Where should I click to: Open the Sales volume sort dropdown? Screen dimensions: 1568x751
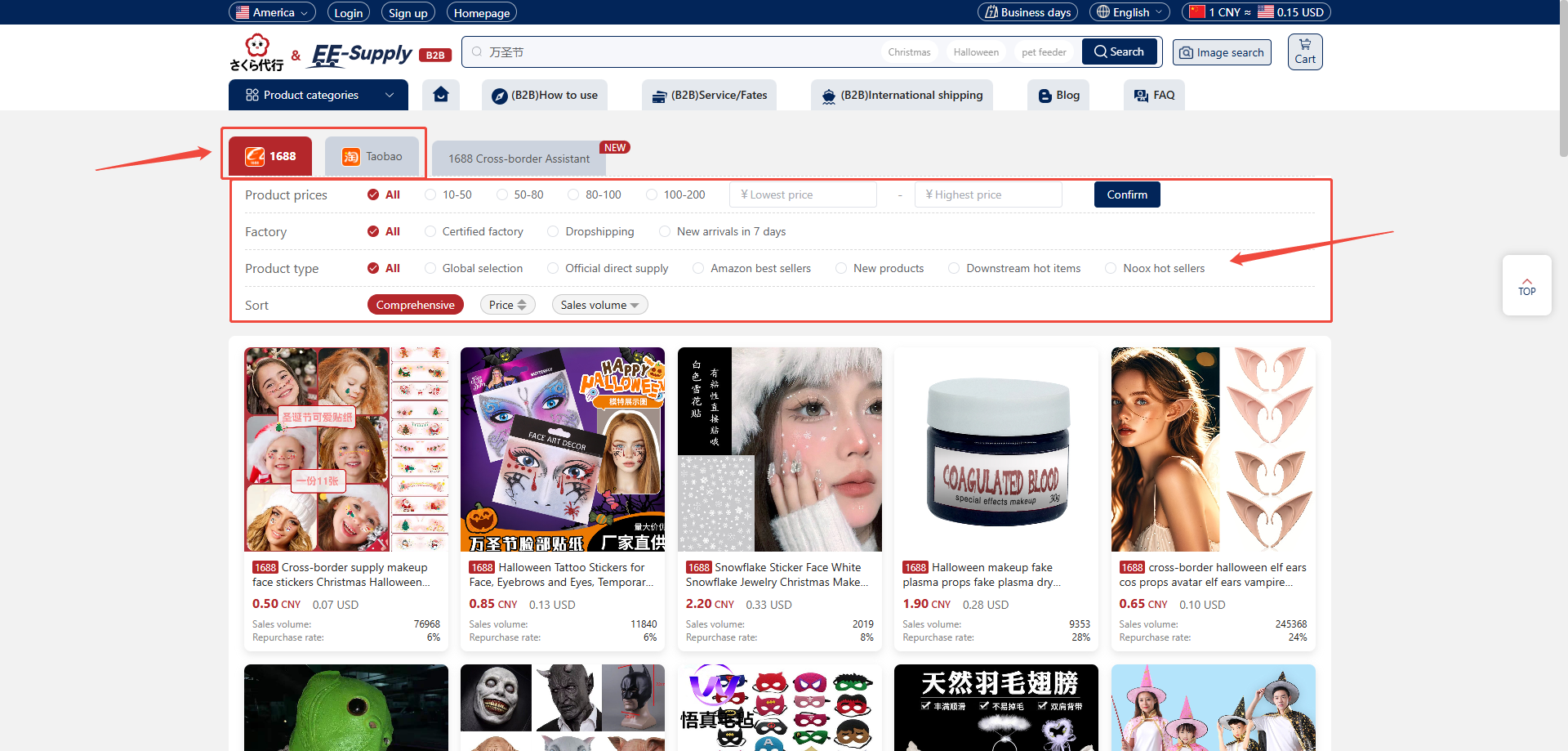tap(599, 305)
